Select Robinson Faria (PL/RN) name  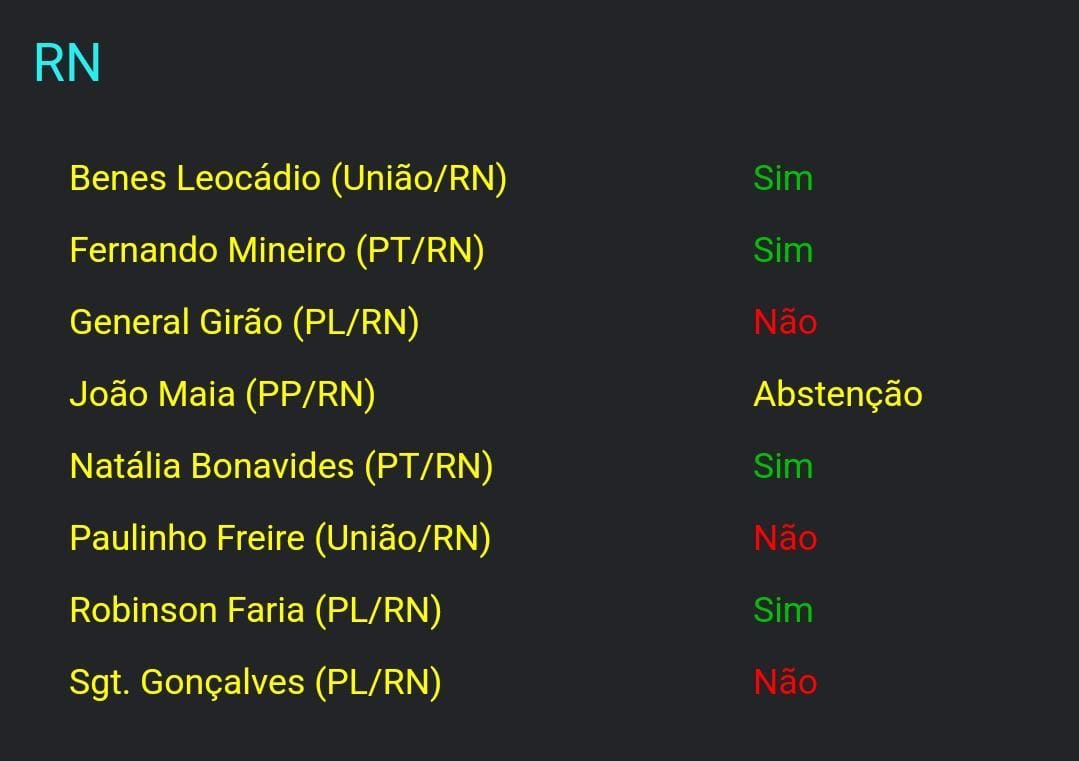pyautogui.click(x=255, y=611)
